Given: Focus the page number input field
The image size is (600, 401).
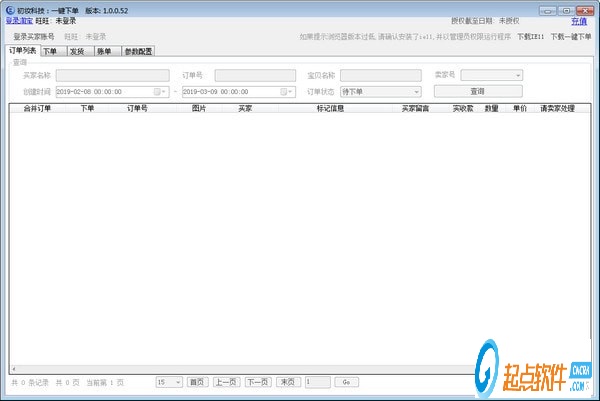Looking at the screenshot, I should (318, 382).
